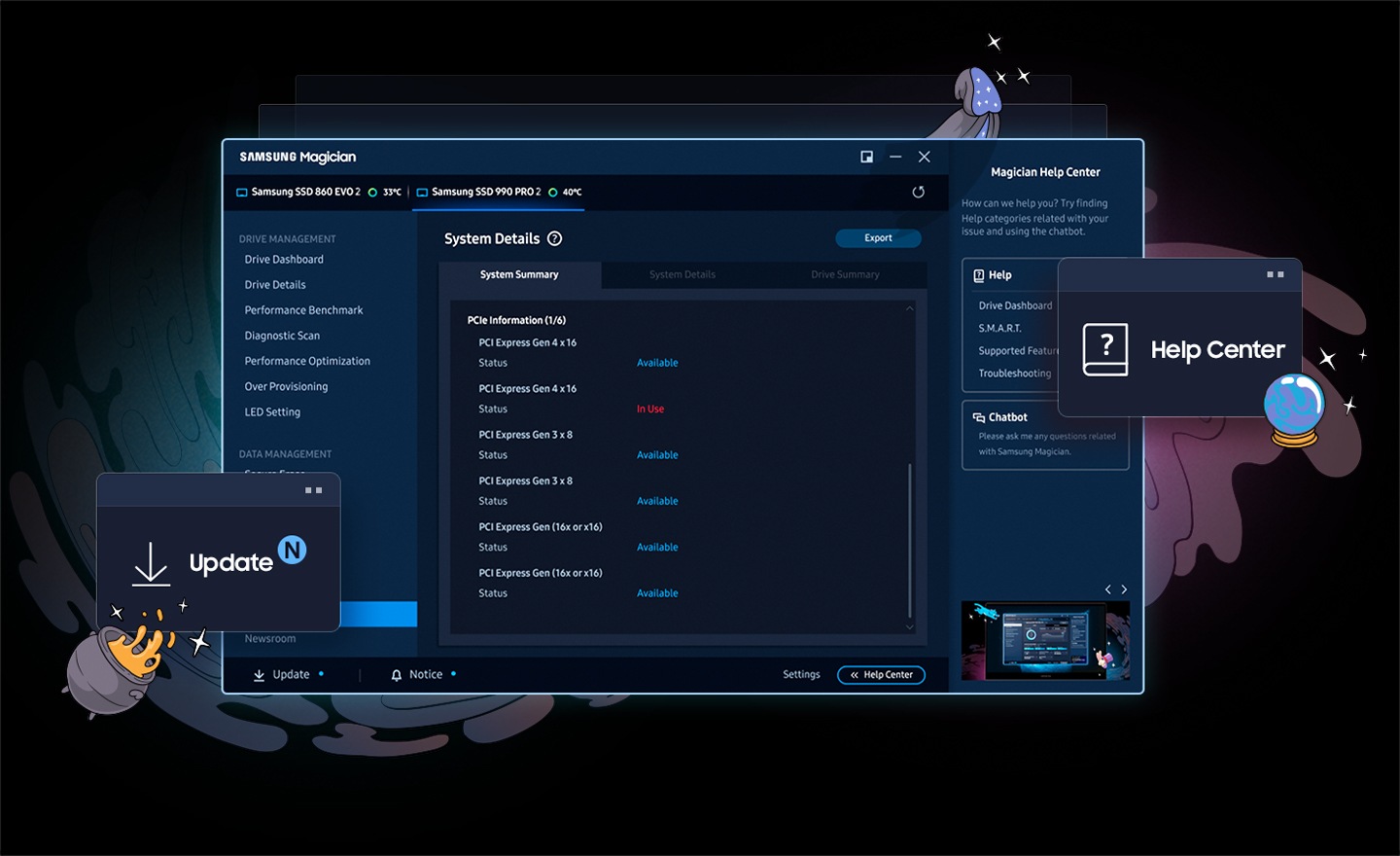Click the refresh icon in drive bar

[918, 193]
